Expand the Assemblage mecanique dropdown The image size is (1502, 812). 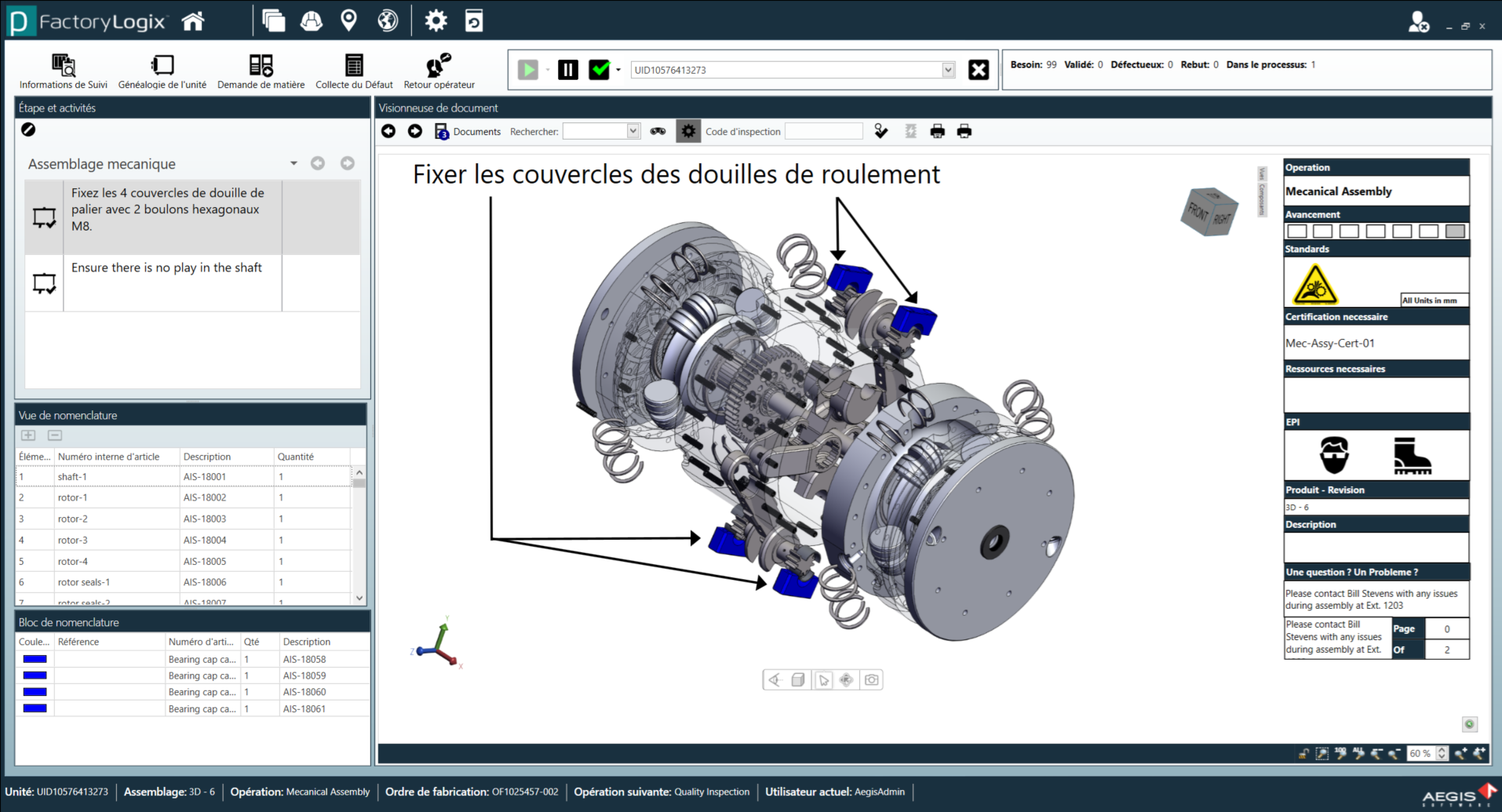[x=293, y=163]
